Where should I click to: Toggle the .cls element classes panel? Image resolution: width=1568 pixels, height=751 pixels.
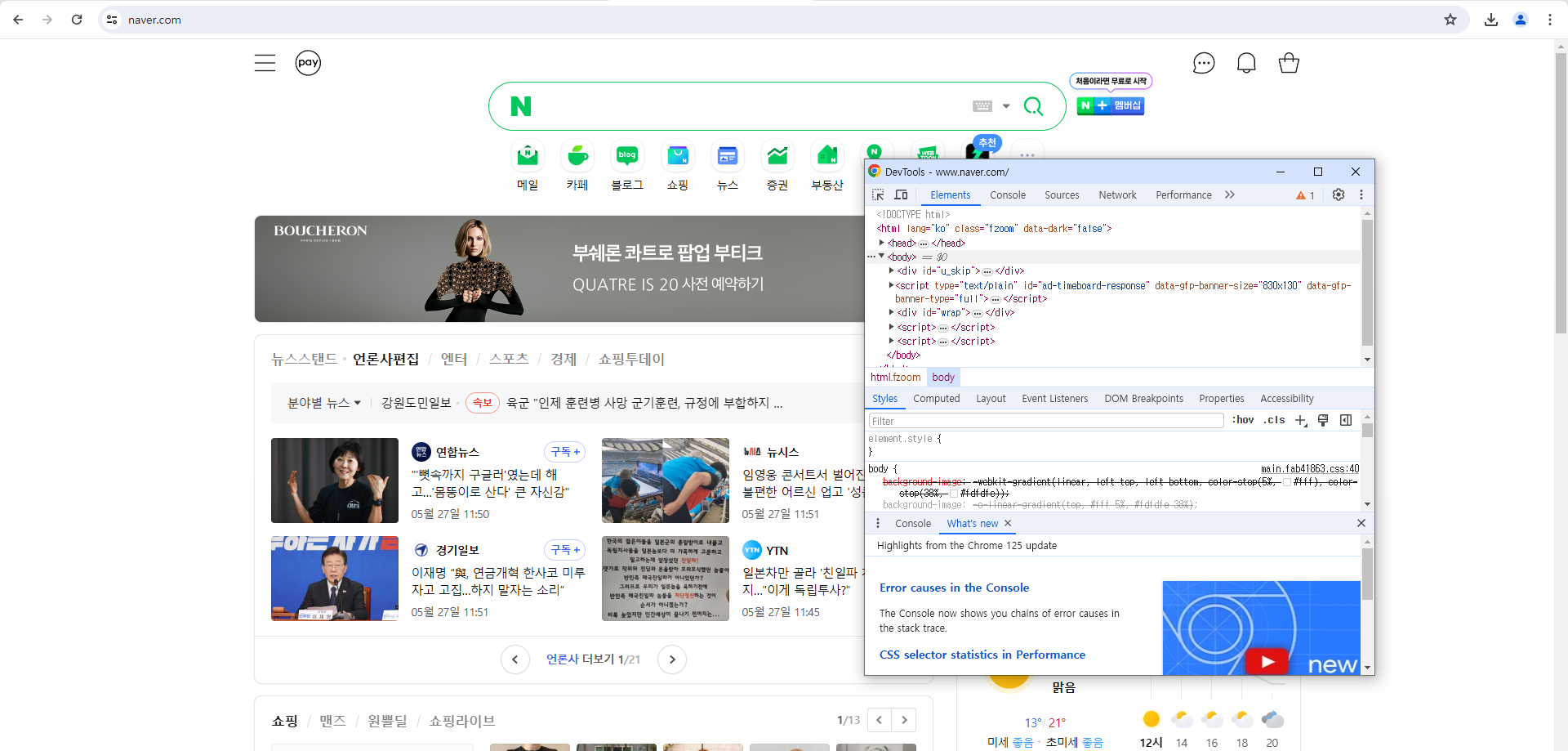(1274, 420)
